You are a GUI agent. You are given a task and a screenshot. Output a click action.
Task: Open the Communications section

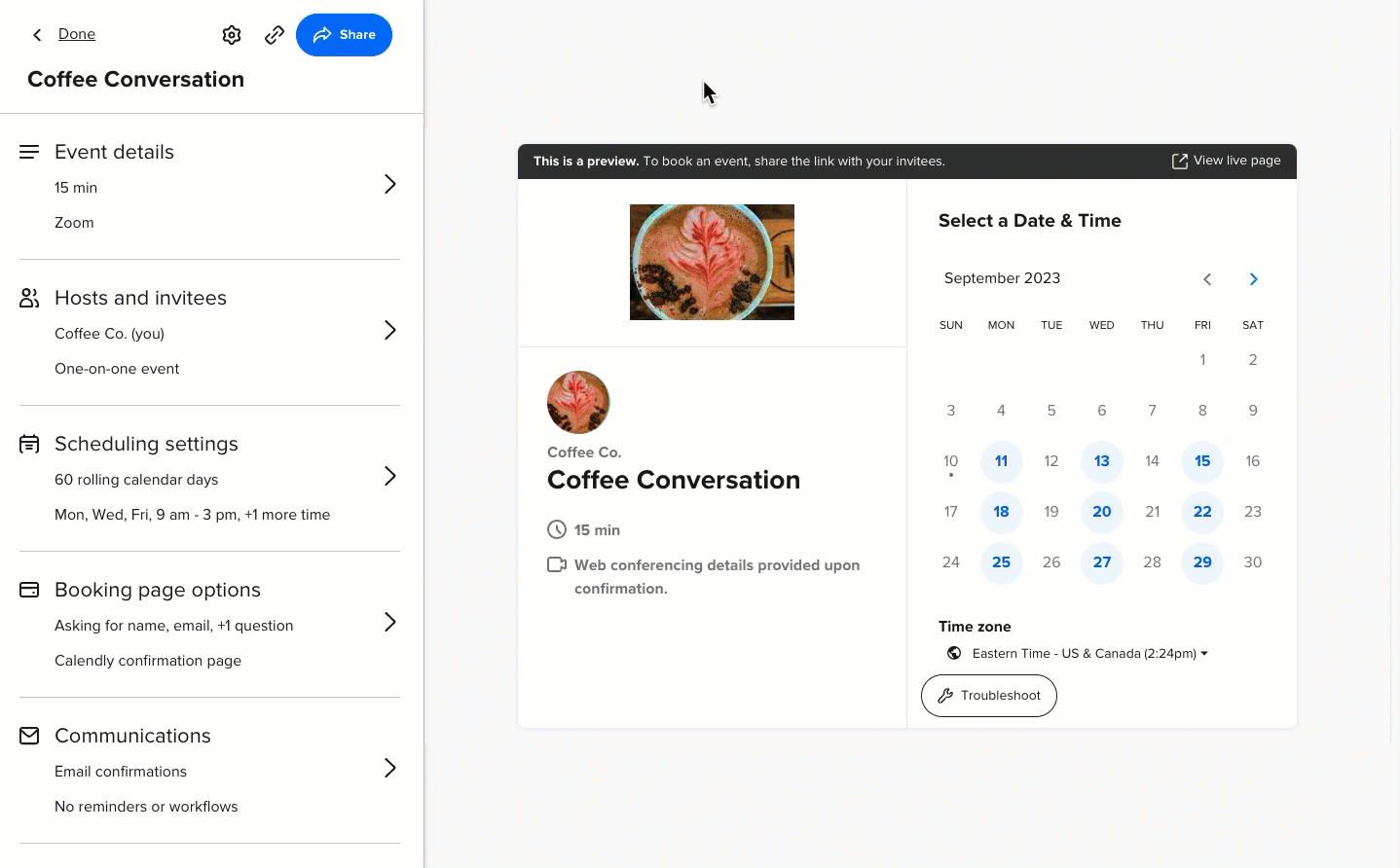coord(389,768)
